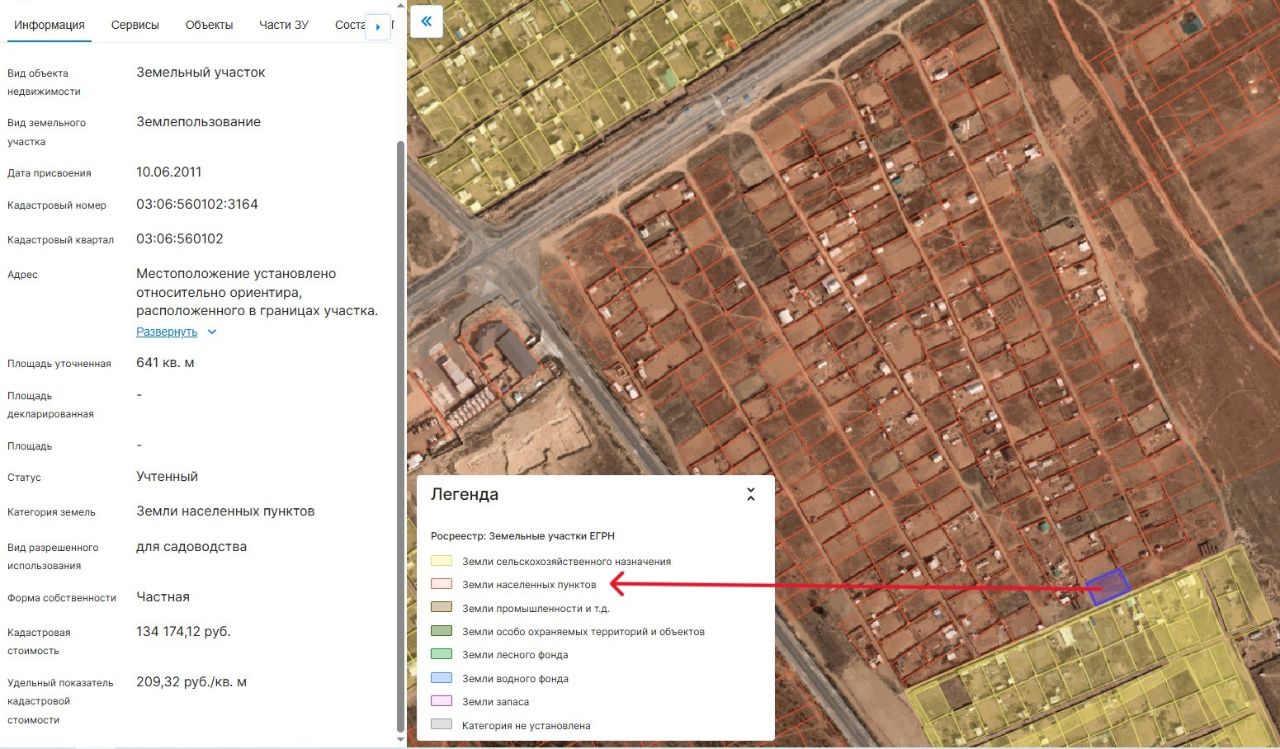The height and width of the screenshot is (749, 1280).
Task: Click the address text Местоположение установлено
Action: [236, 273]
